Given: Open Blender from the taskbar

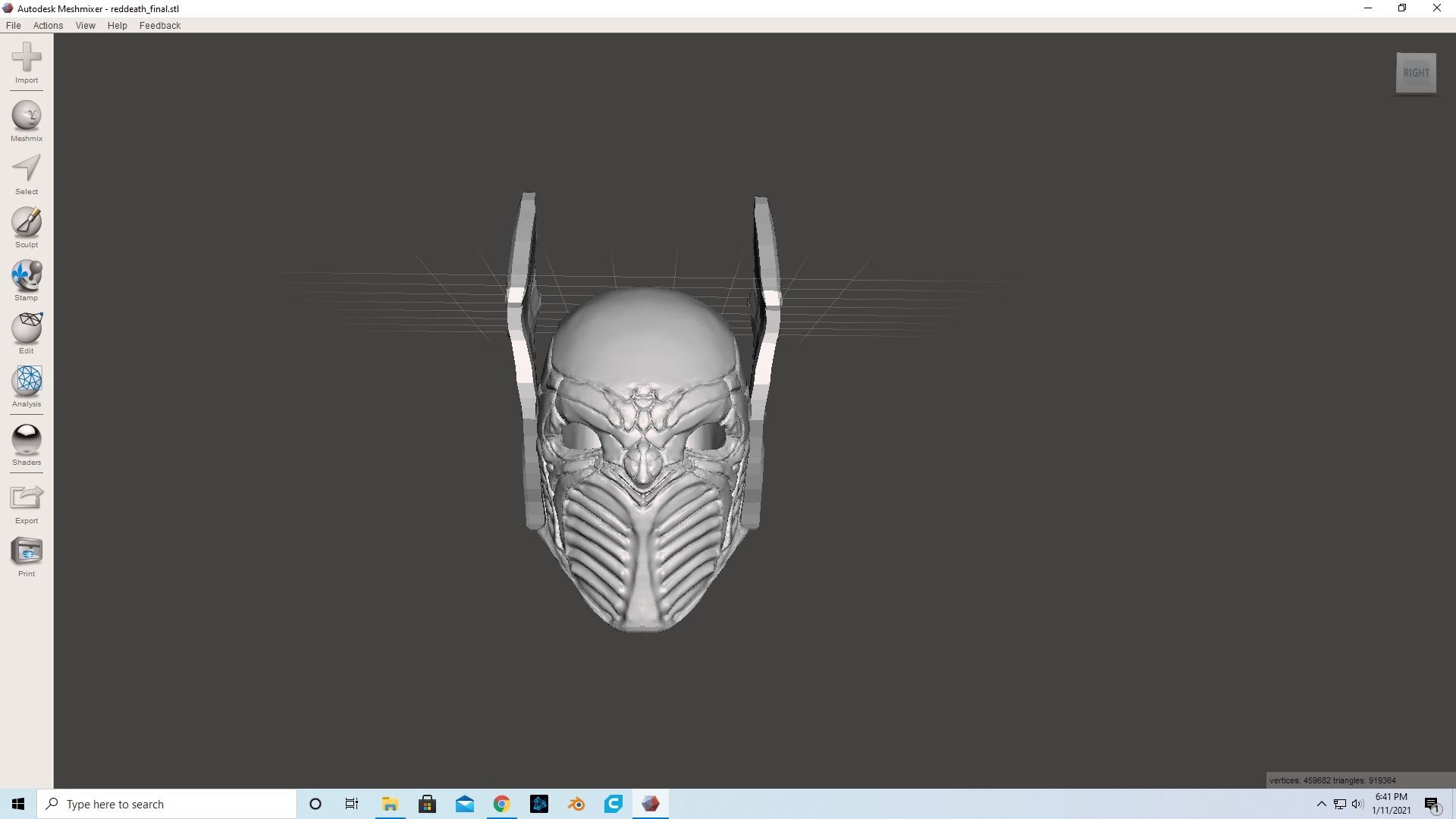Looking at the screenshot, I should pyautogui.click(x=576, y=804).
